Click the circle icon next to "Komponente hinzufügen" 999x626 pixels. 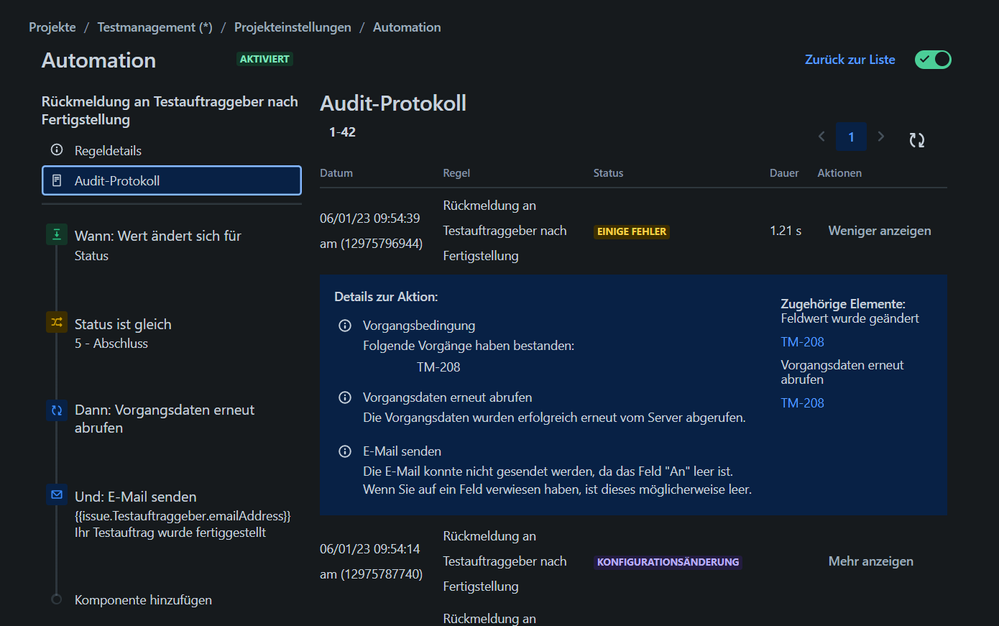pos(57,600)
